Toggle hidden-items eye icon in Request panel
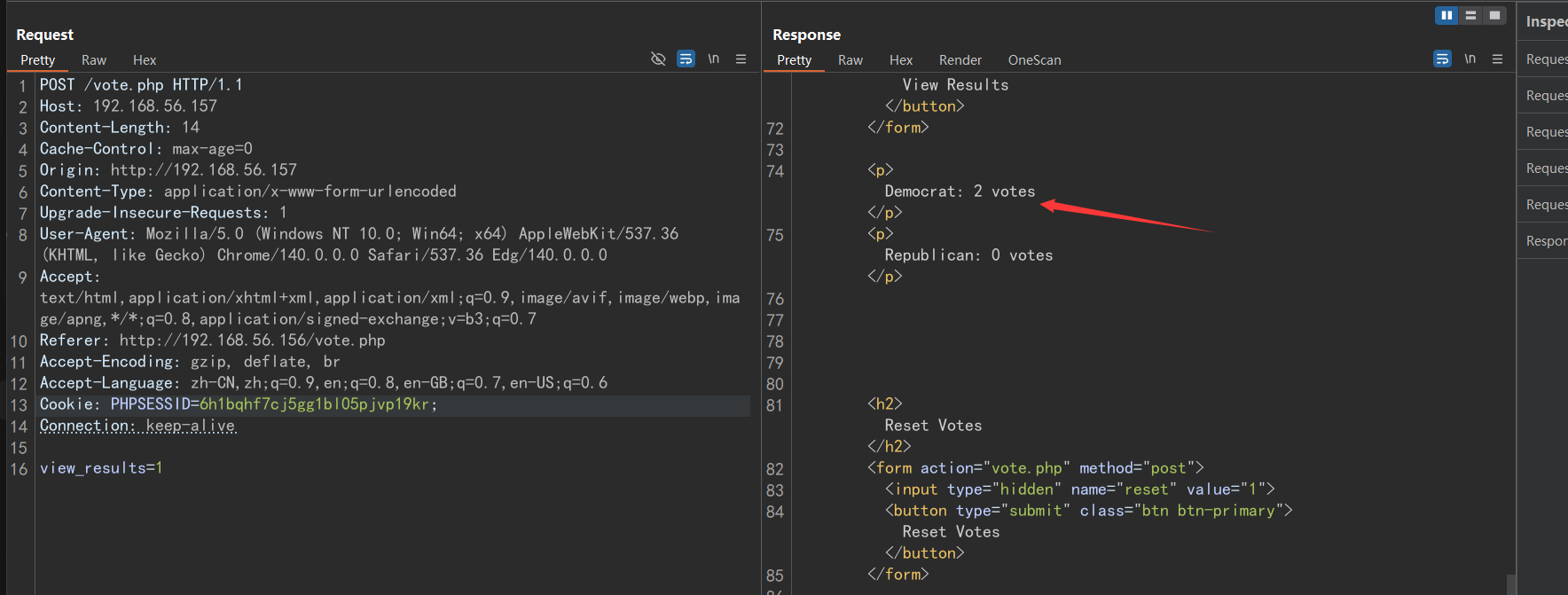Image resolution: width=1568 pixels, height=595 pixels. point(658,59)
